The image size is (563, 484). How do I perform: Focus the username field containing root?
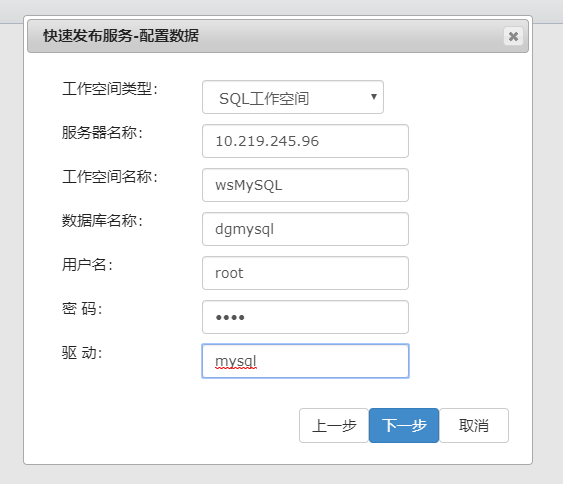pyautogui.click(x=306, y=273)
